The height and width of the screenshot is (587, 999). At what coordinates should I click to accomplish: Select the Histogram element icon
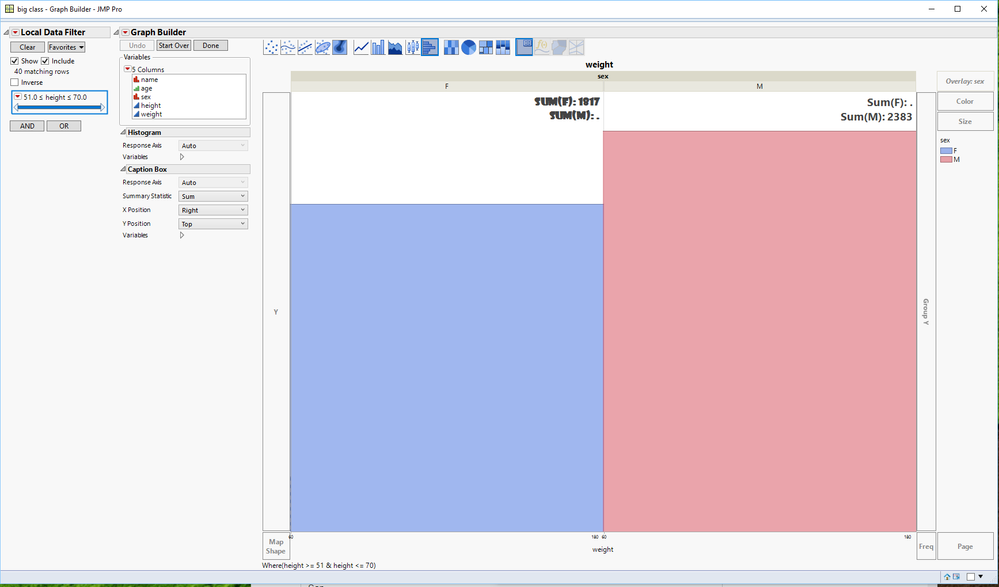pyautogui.click(x=430, y=47)
